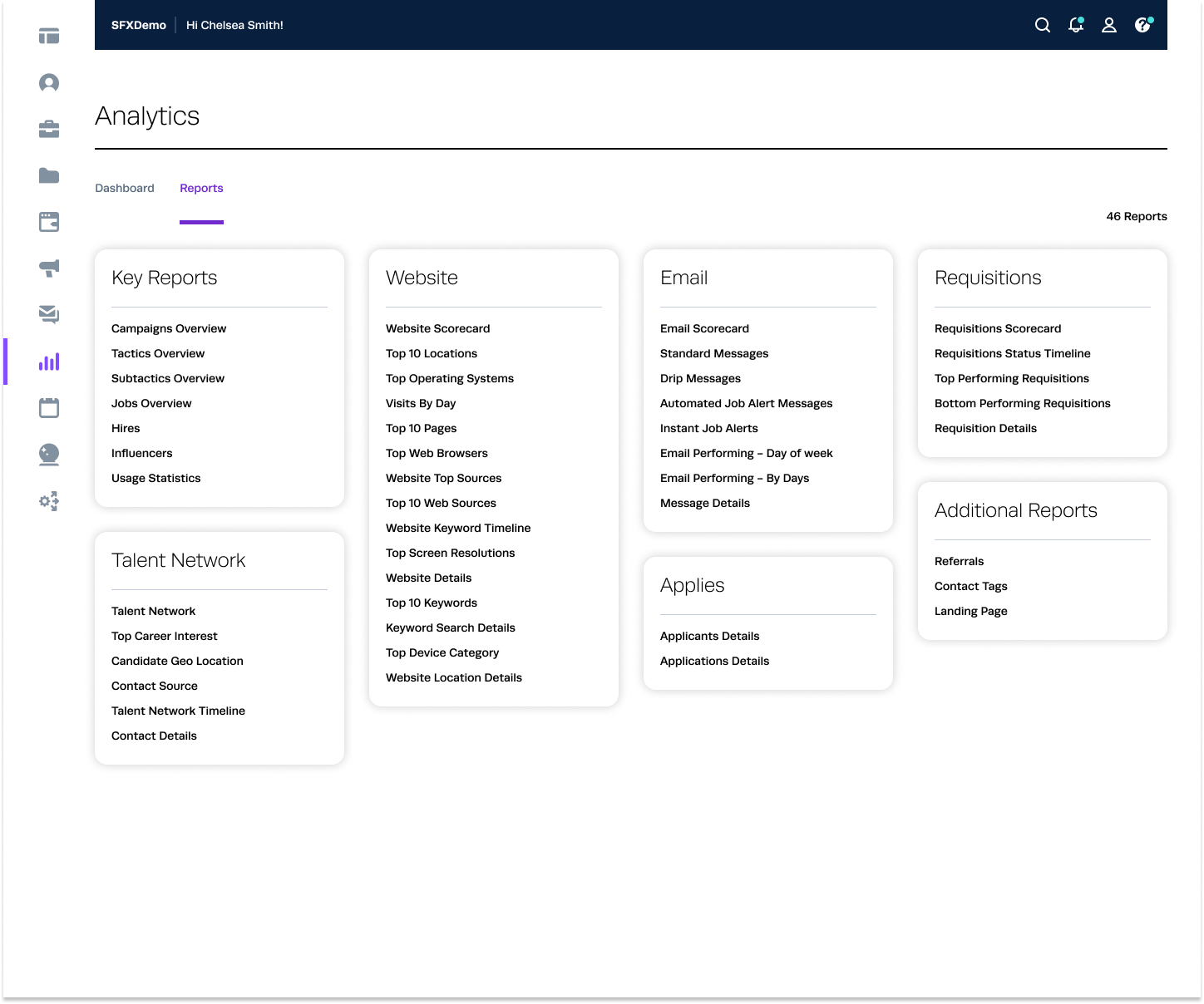Screen dimensions: 1204x1004
Task: Open the briefcase jobs icon in sidebar
Action: pyautogui.click(x=49, y=129)
